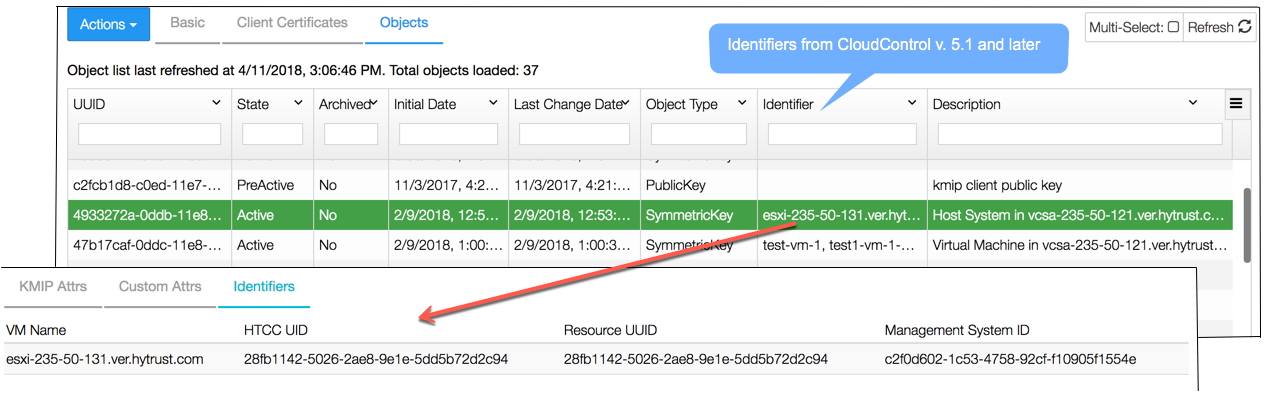Select the green highlighted 4933272a row
This screenshot has height=393, width=1264.
coord(650,214)
